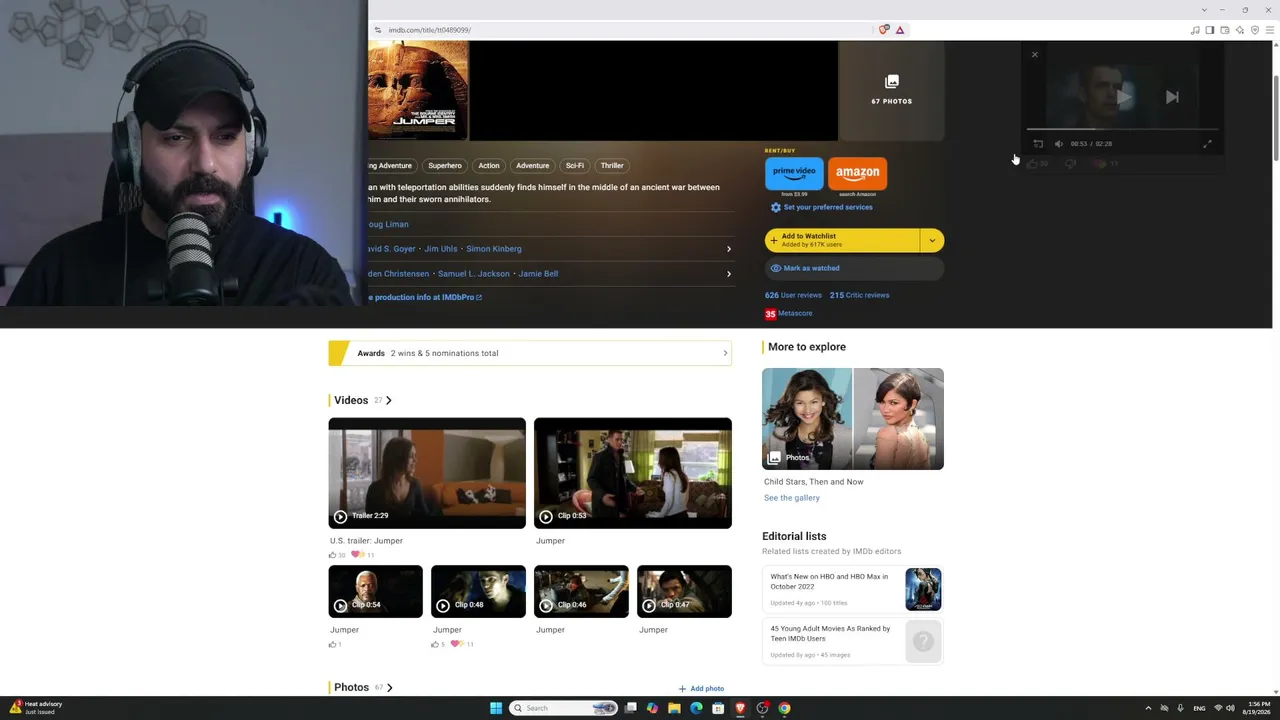Screen dimensions: 1280x720
Task: Mute the mini player volume
Action: coord(1059,144)
